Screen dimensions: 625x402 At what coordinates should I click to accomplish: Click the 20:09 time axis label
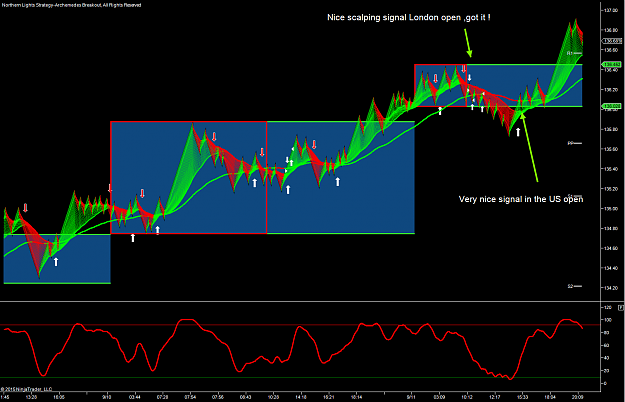pyautogui.click(x=578, y=397)
